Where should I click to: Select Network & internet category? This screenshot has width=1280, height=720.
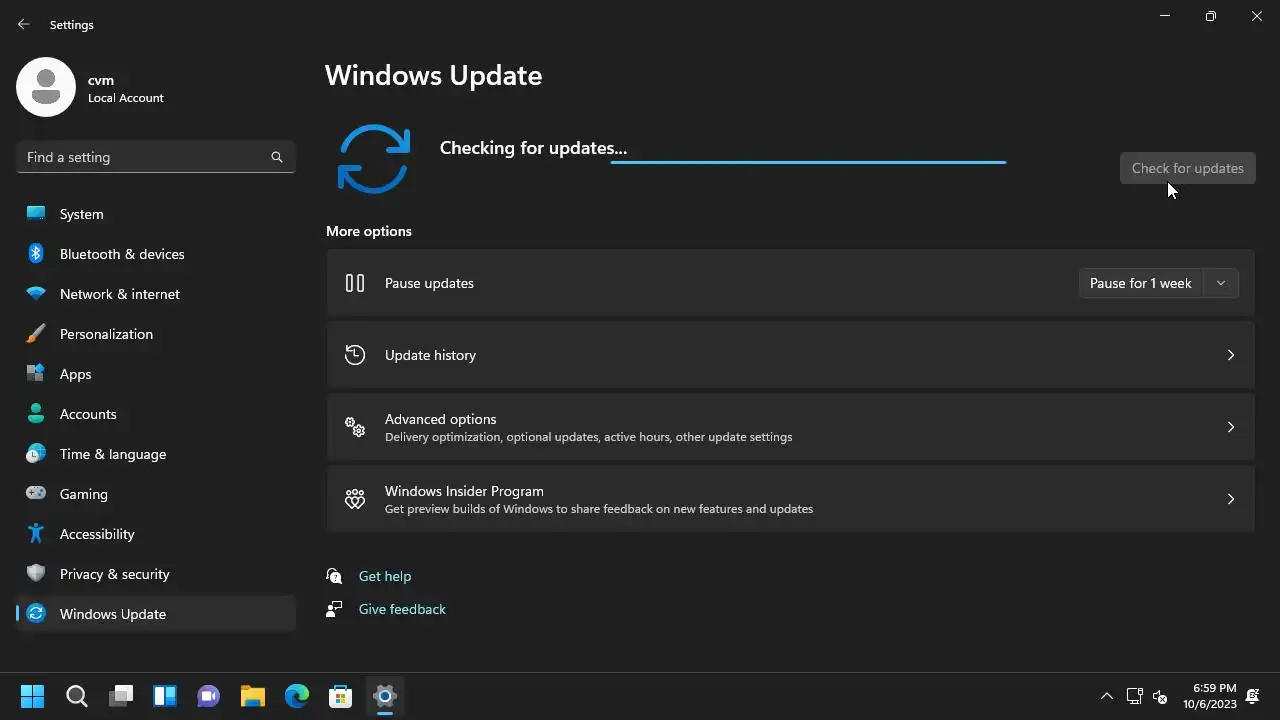[x=120, y=294]
